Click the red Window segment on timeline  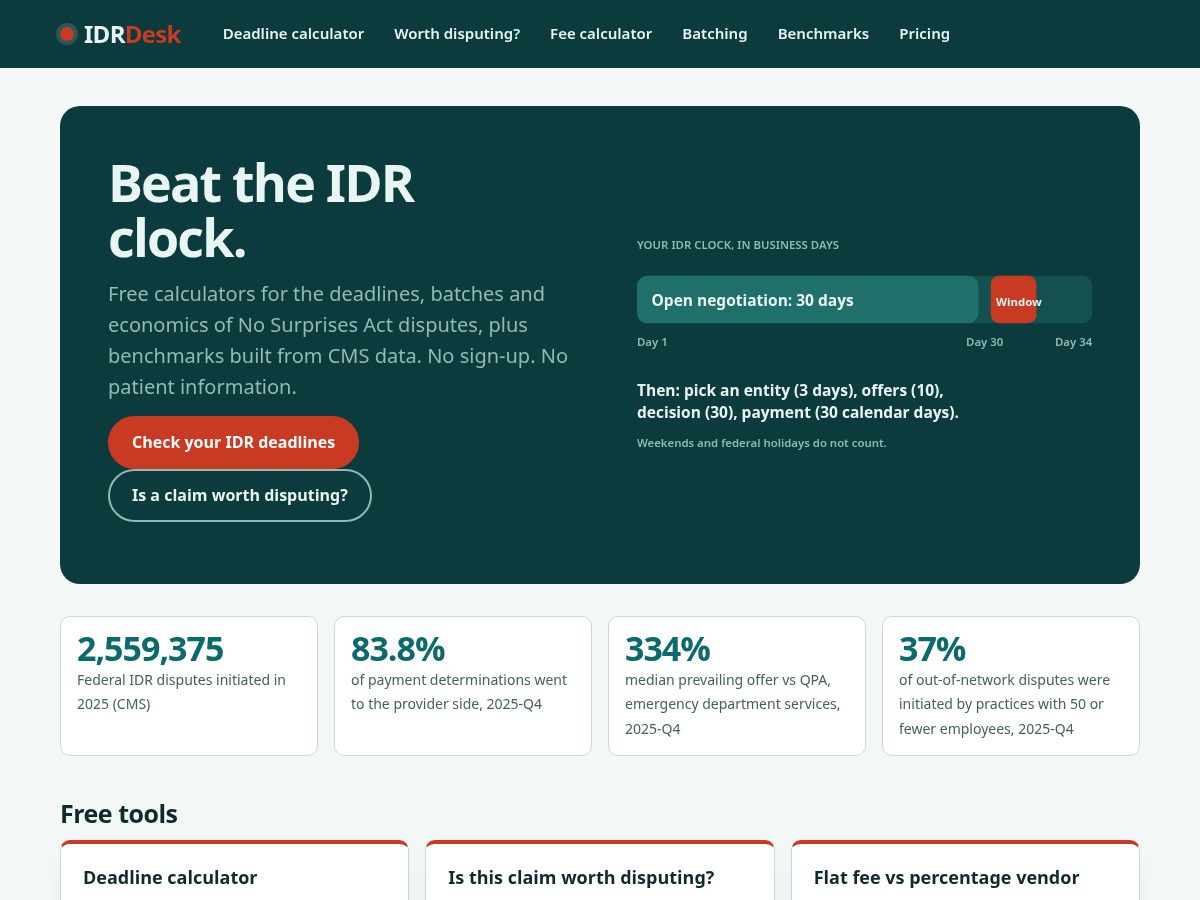tap(1014, 300)
